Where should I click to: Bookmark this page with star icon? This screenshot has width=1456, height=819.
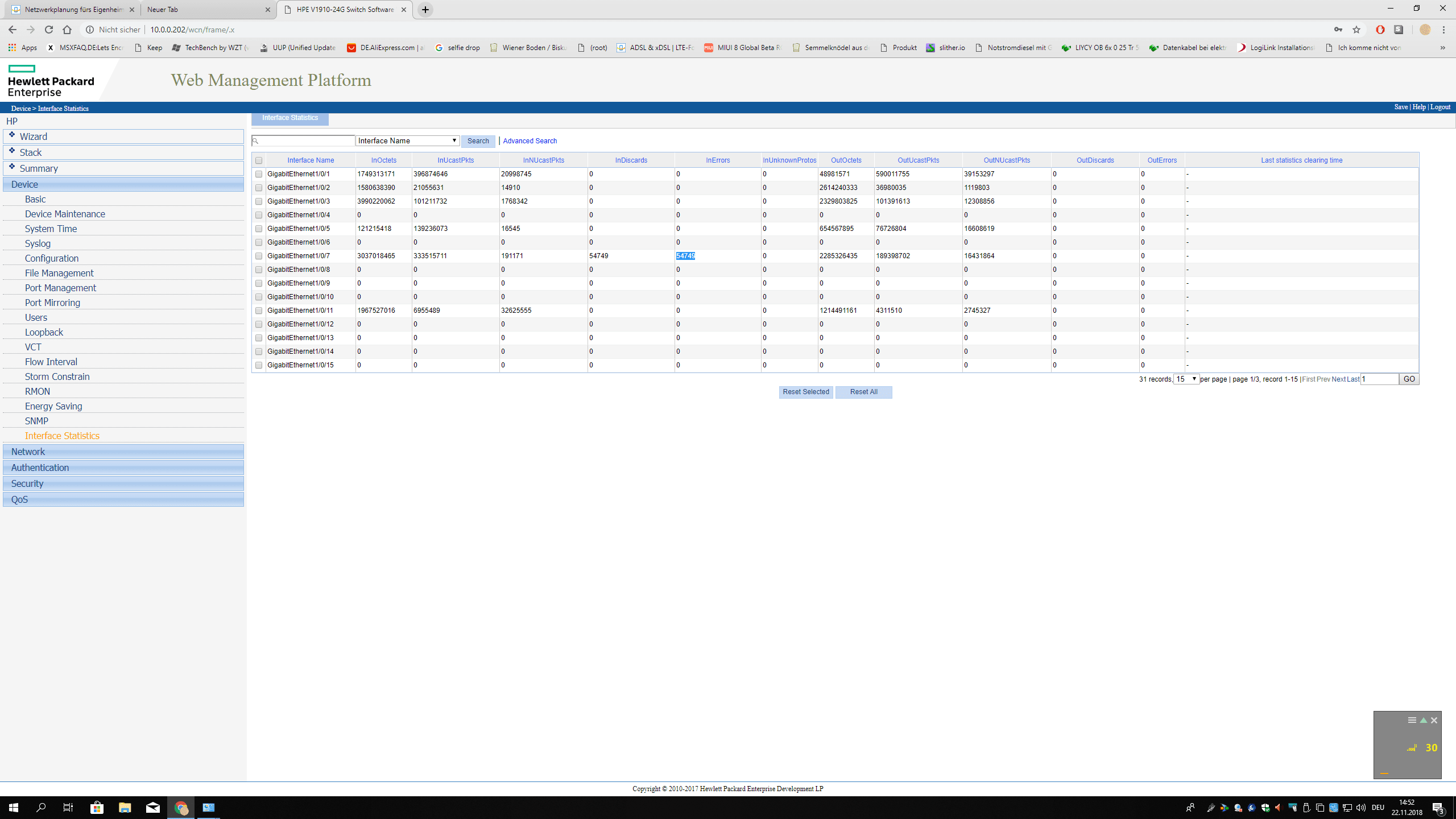point(1356,30)
